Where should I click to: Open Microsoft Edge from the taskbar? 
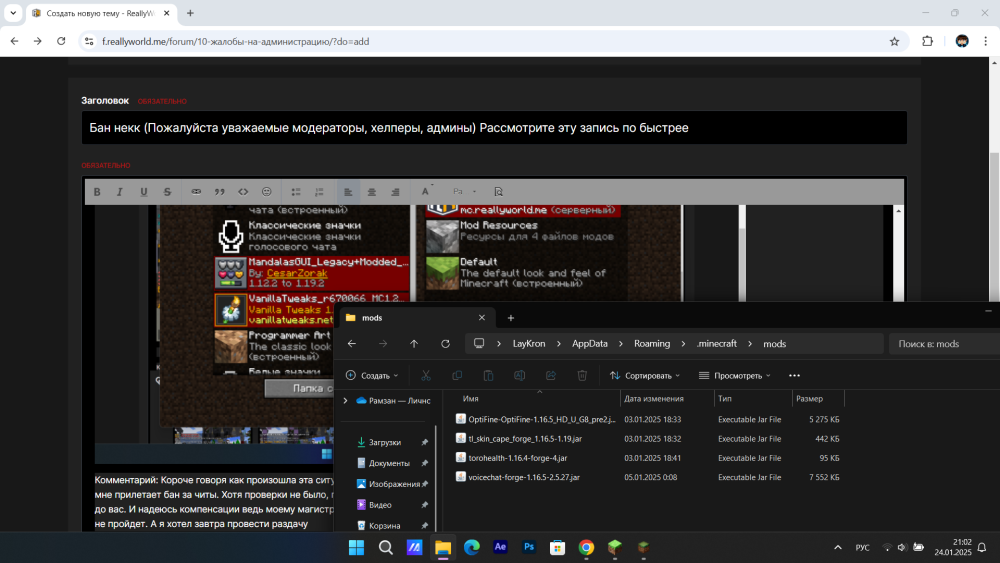[471, 547]
